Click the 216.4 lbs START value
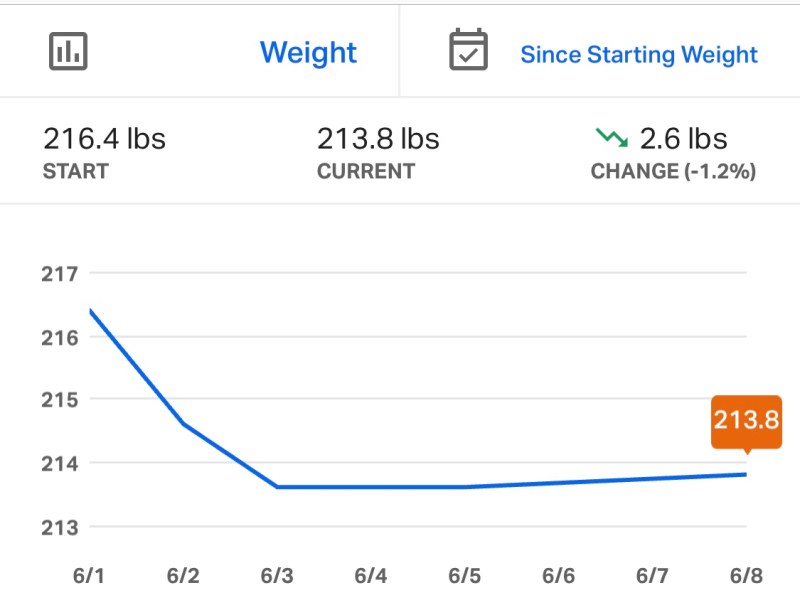This screenshot has height=600, width=800. tap(106, 138)
